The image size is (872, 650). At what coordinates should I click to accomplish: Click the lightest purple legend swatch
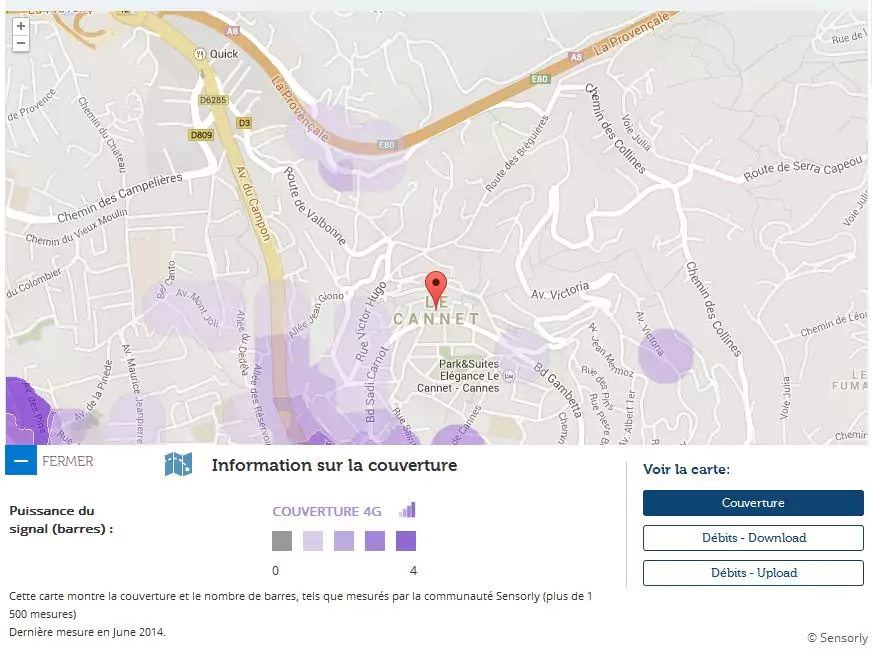313,541
